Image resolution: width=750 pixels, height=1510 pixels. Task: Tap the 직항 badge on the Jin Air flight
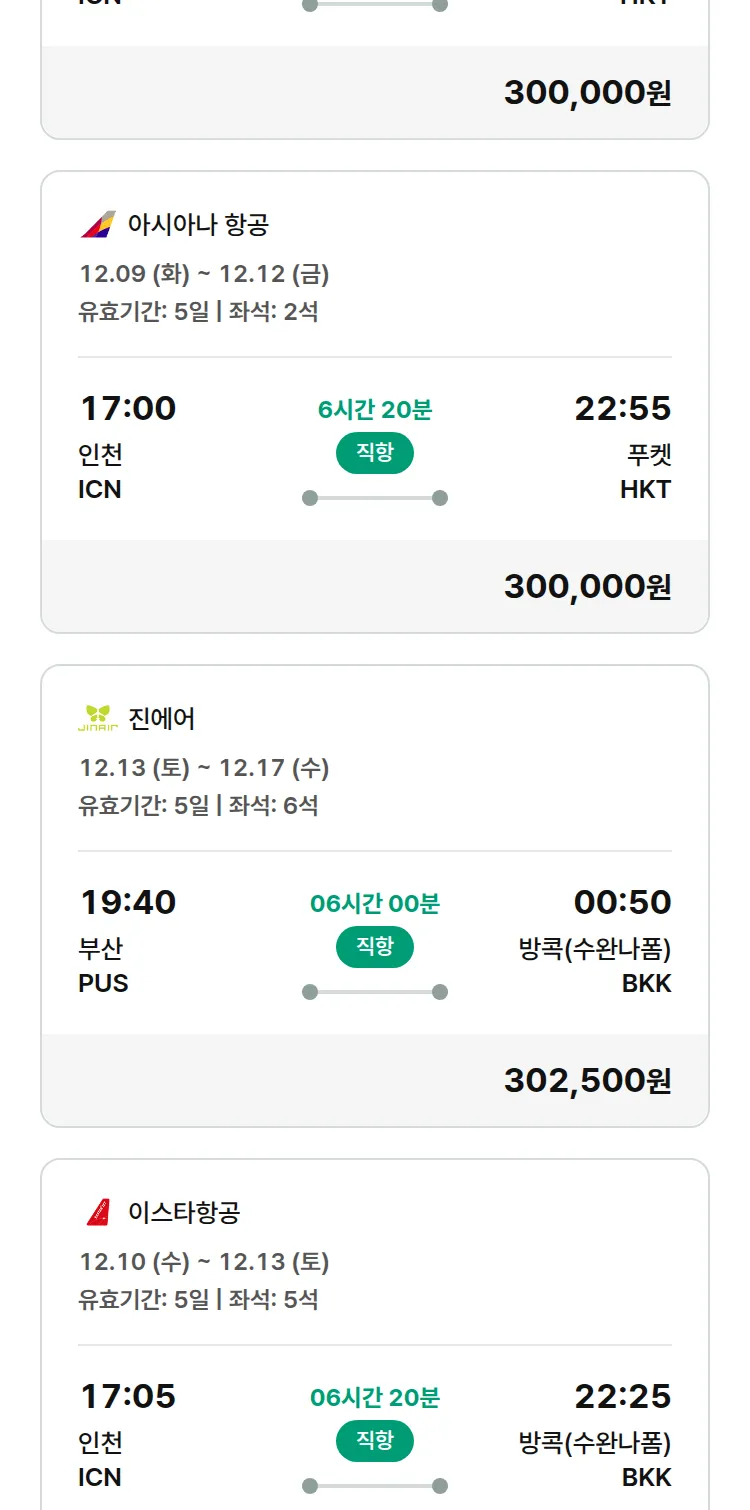pos(375,947)
